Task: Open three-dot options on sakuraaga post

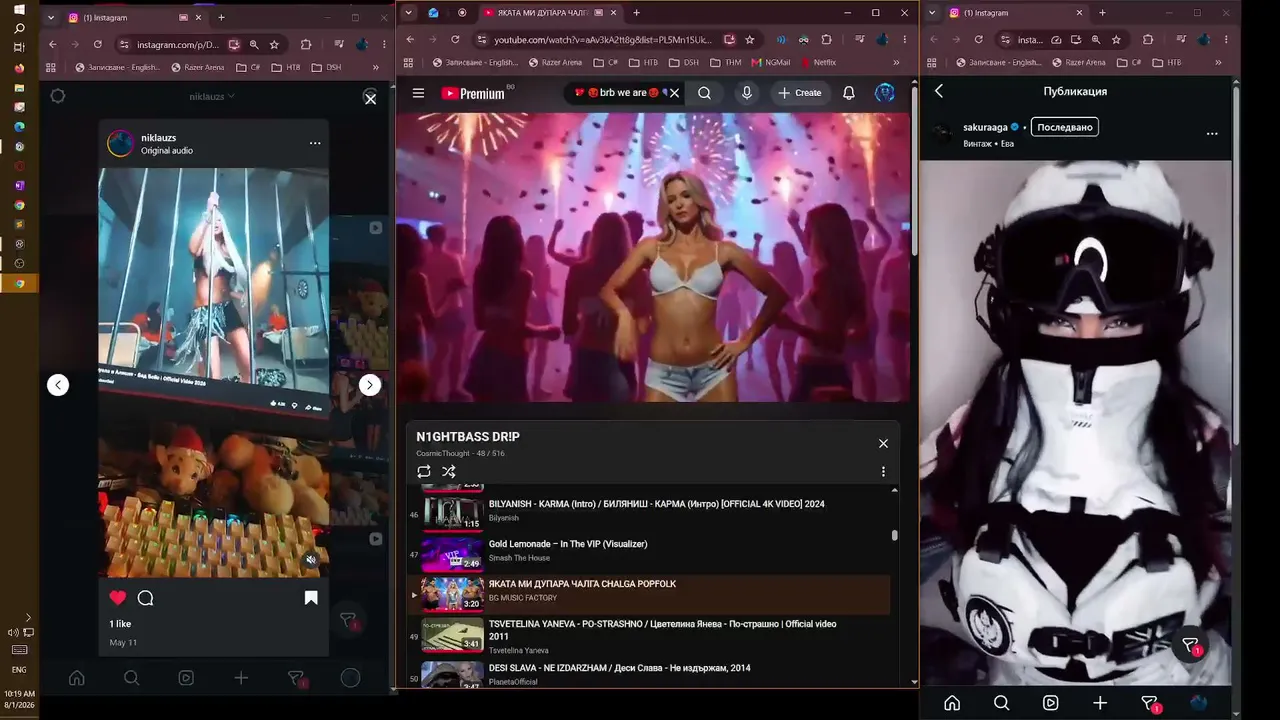Action: pos(1212,133)
